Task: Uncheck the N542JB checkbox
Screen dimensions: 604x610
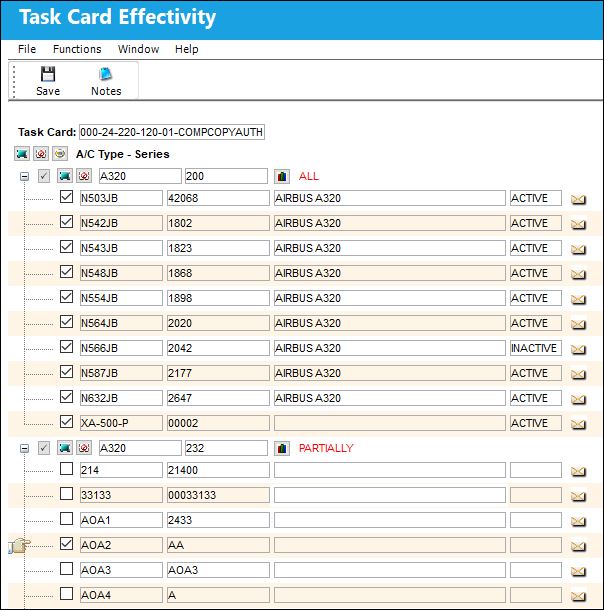Action: 67,222
